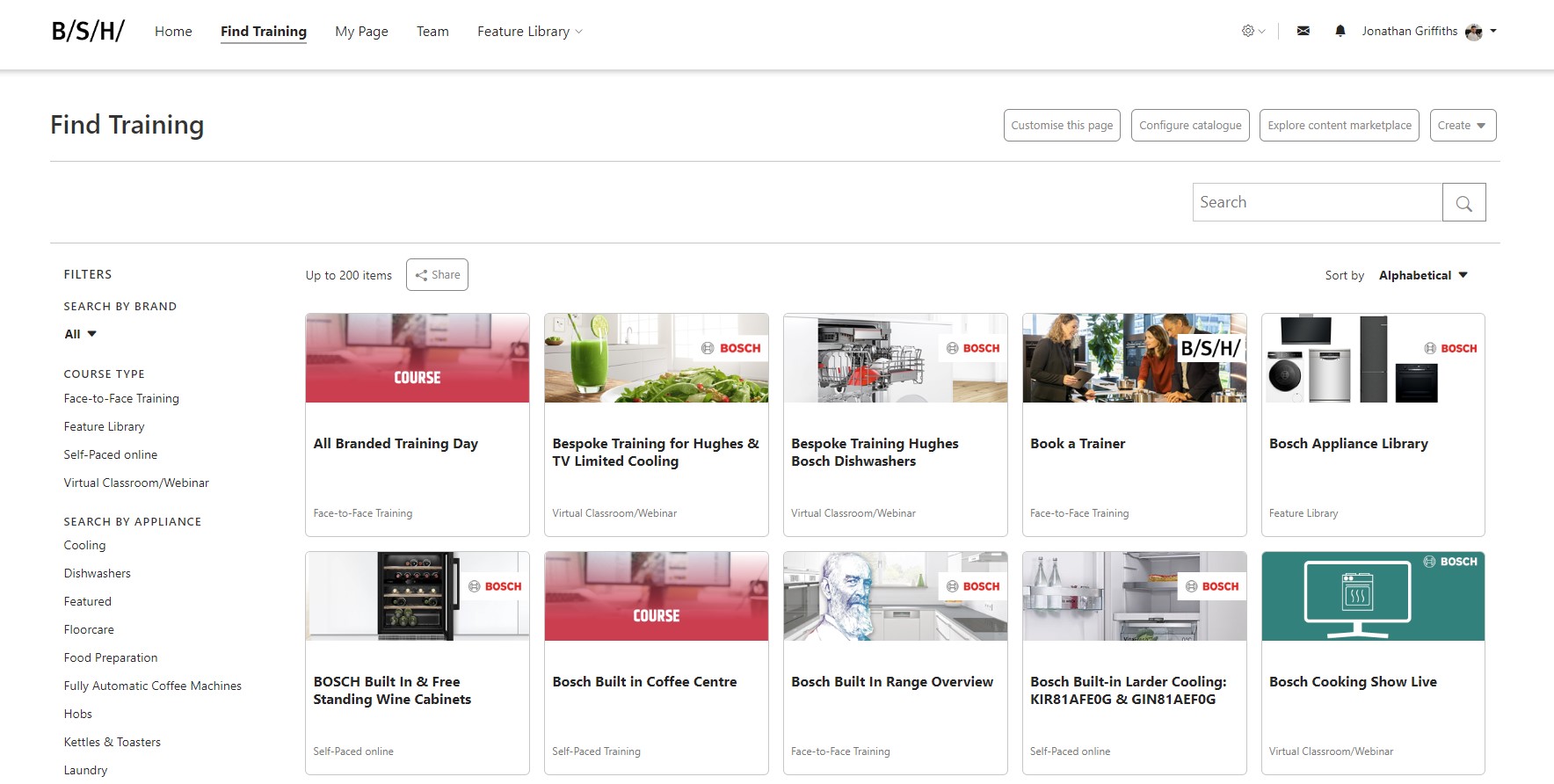Image resolution: width=1554 pixels, height=784 pixels.
Task: Click Bosch Built In Range Overview title
Action: pos(892,681)
